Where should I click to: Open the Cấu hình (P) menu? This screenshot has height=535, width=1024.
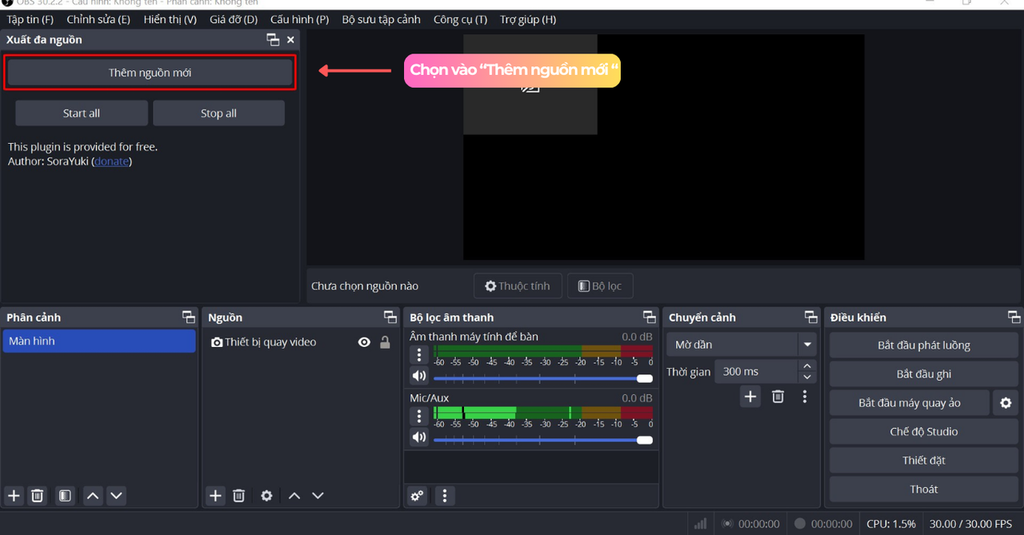[x=299, y=20]
